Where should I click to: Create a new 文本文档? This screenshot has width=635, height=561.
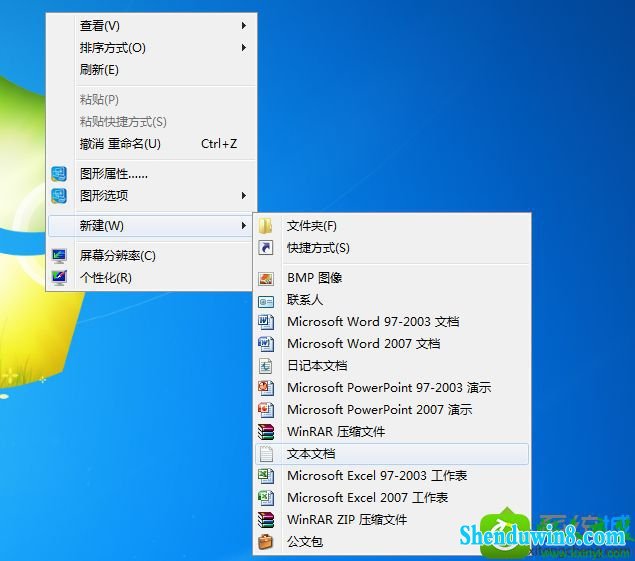[392, 454]
